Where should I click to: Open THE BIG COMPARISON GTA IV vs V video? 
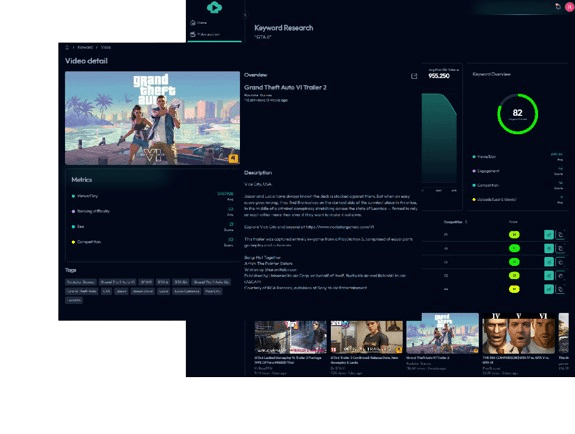[x=519, y=344]
